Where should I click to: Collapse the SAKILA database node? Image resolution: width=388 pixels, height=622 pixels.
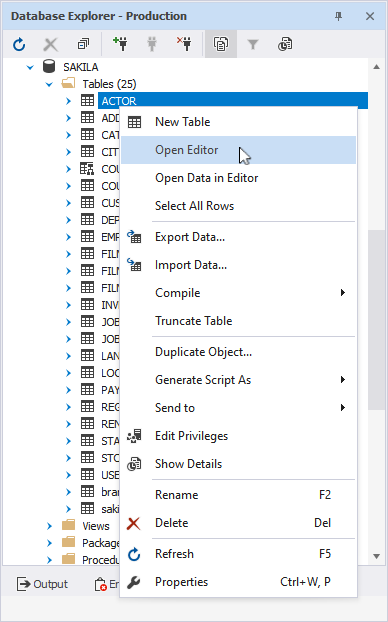click(30, 67)
